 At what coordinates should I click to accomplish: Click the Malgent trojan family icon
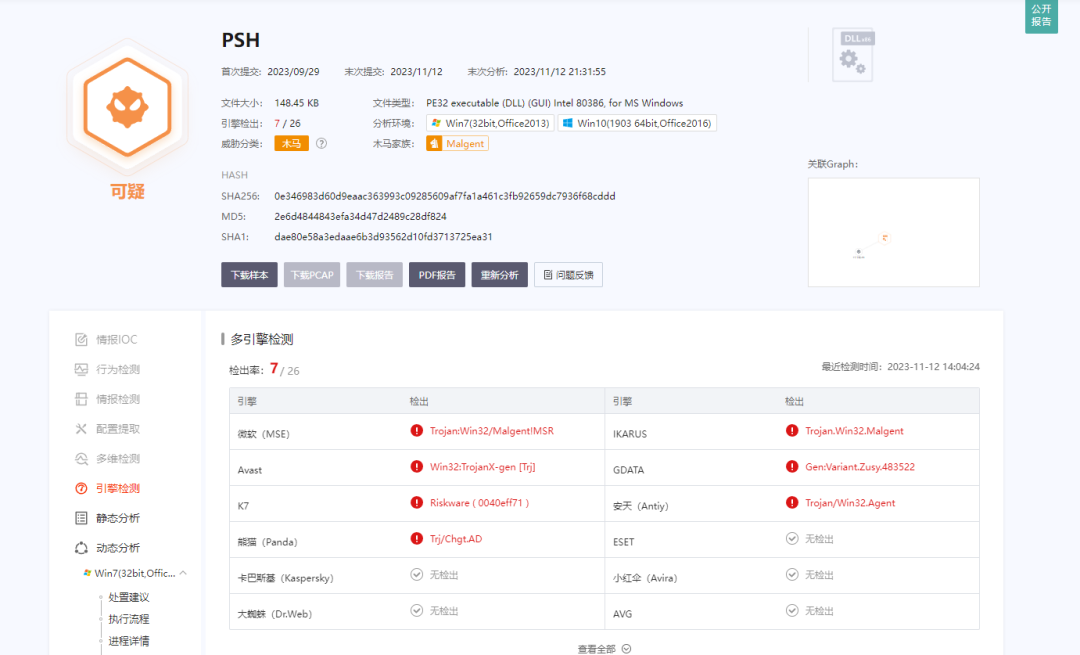click(434, 143)
